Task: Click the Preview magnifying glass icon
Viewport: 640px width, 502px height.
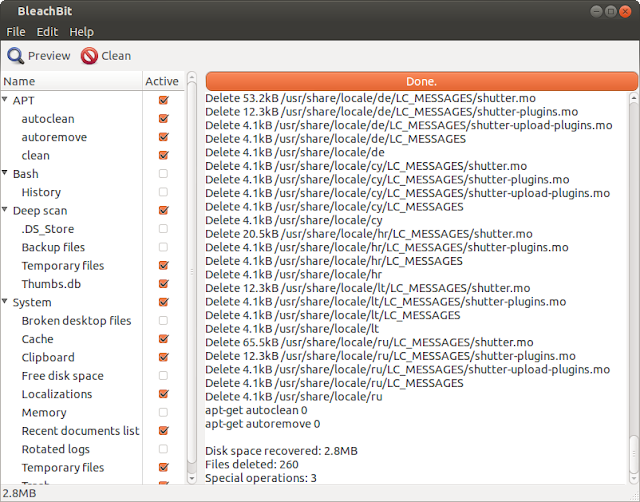Action: click(16, 56)
